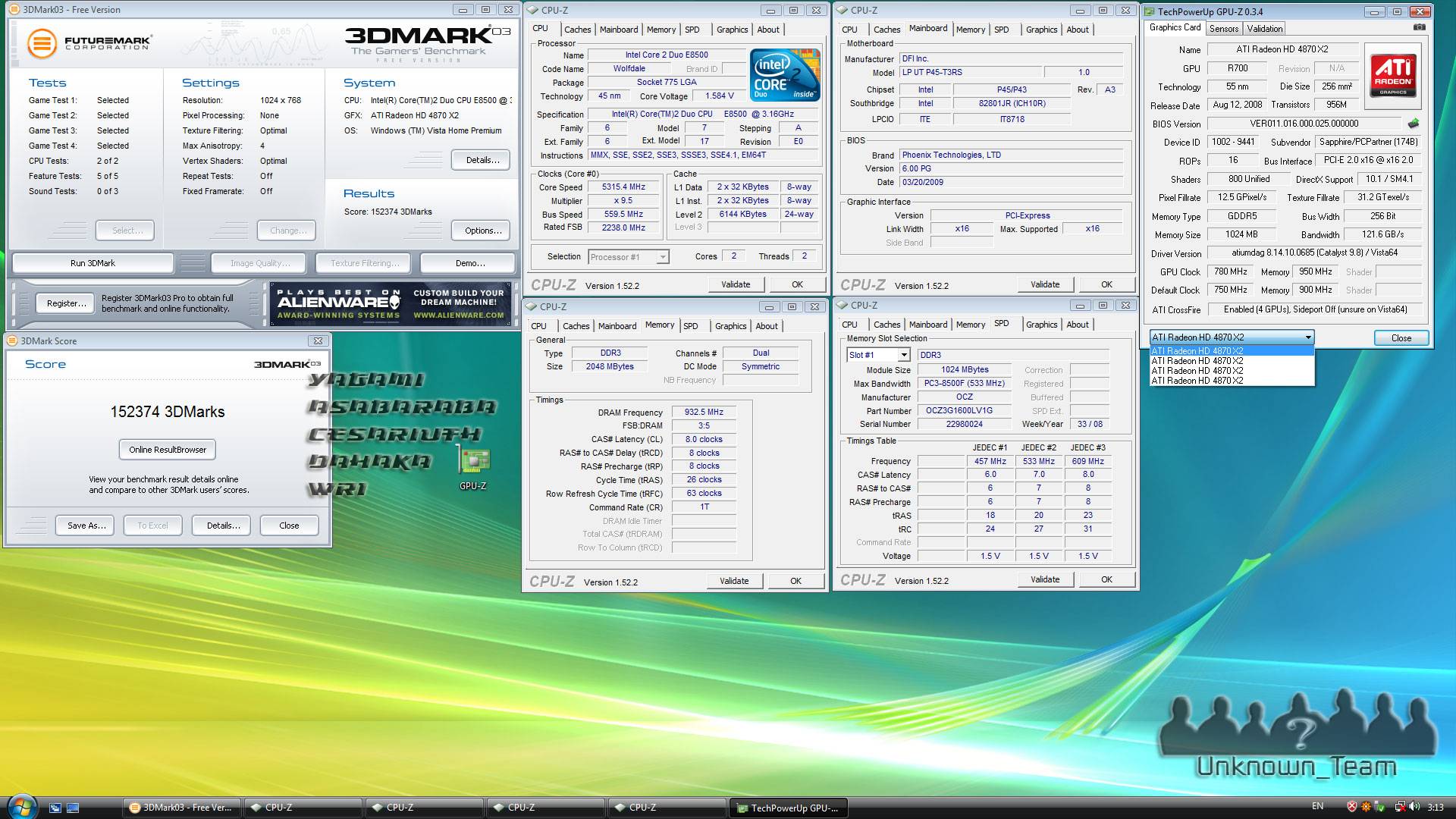
Task: Click the GPU-Z Name field ATI Radeon HD 4870 X2
Action: point(1282,49)
